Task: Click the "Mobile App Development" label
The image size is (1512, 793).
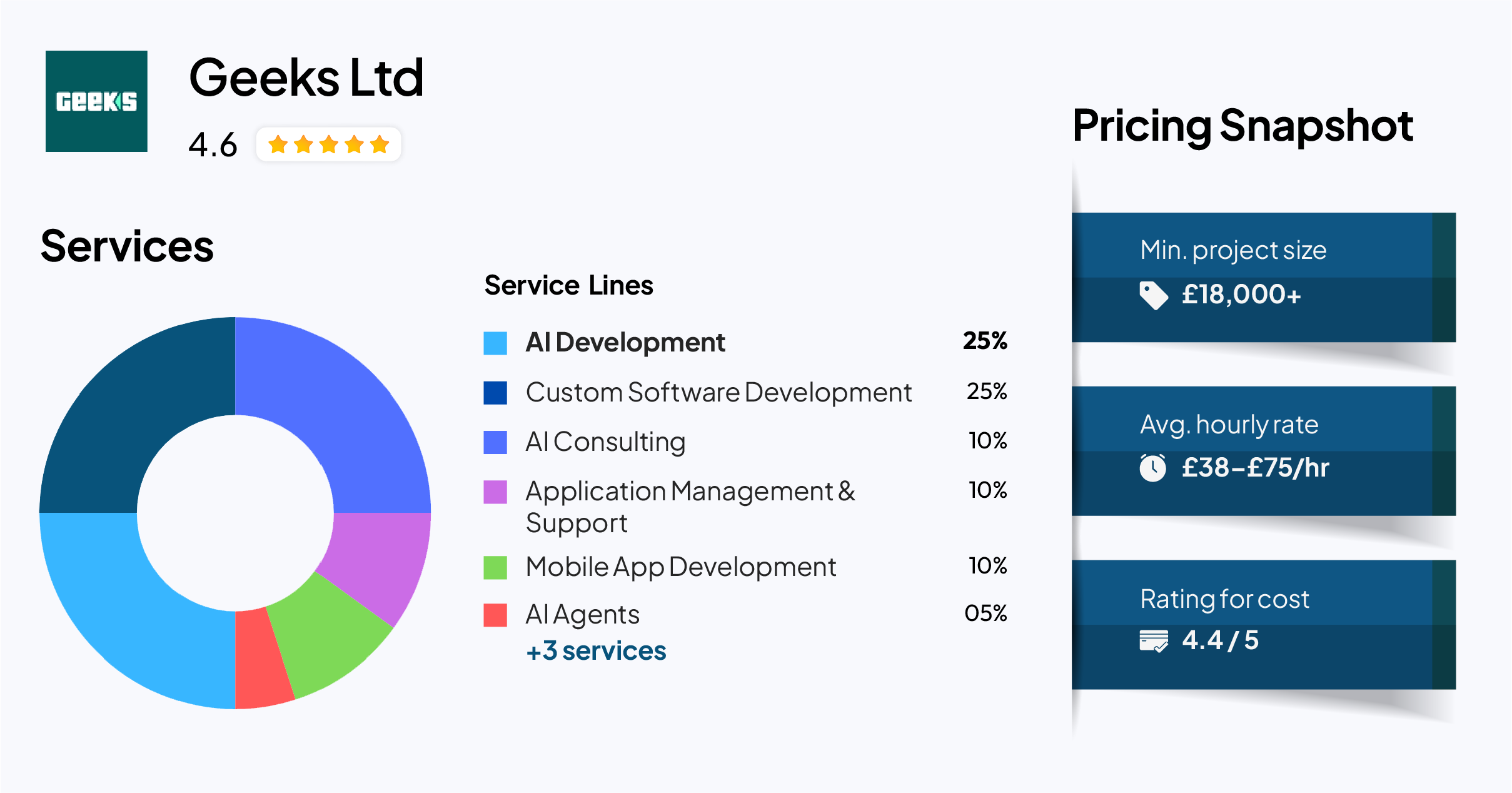Action: (x=681, y=568)
